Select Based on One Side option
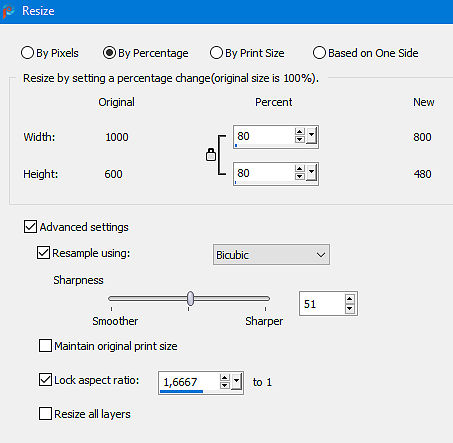 tap(319, 53)
